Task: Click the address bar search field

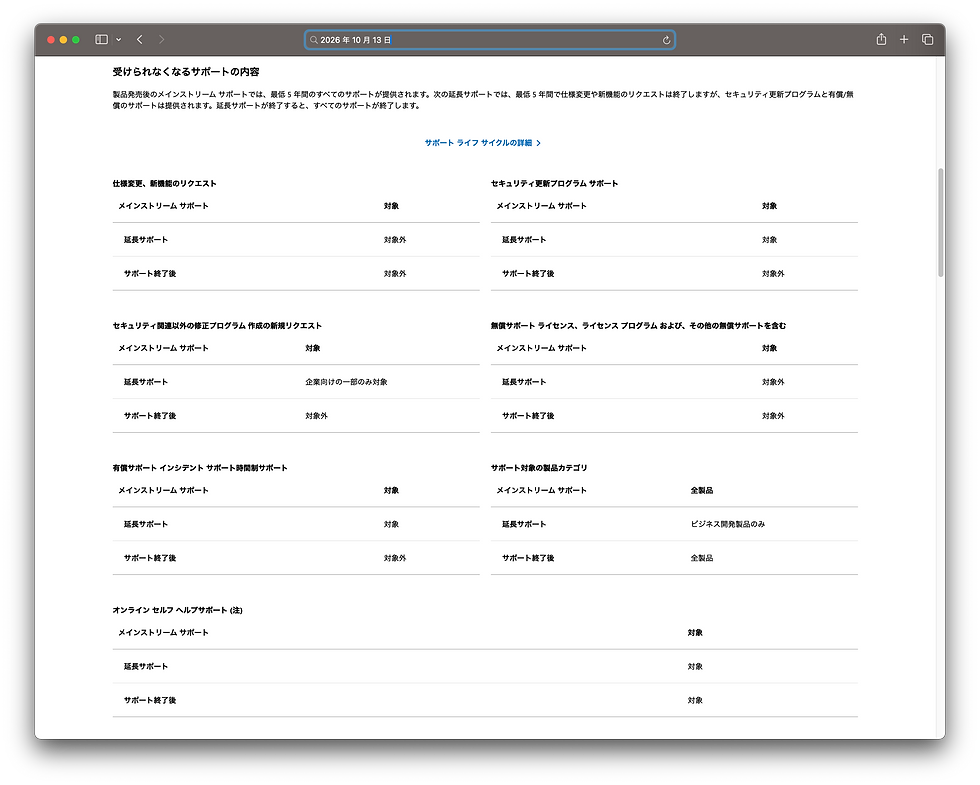Action: (x=489, y=39)
